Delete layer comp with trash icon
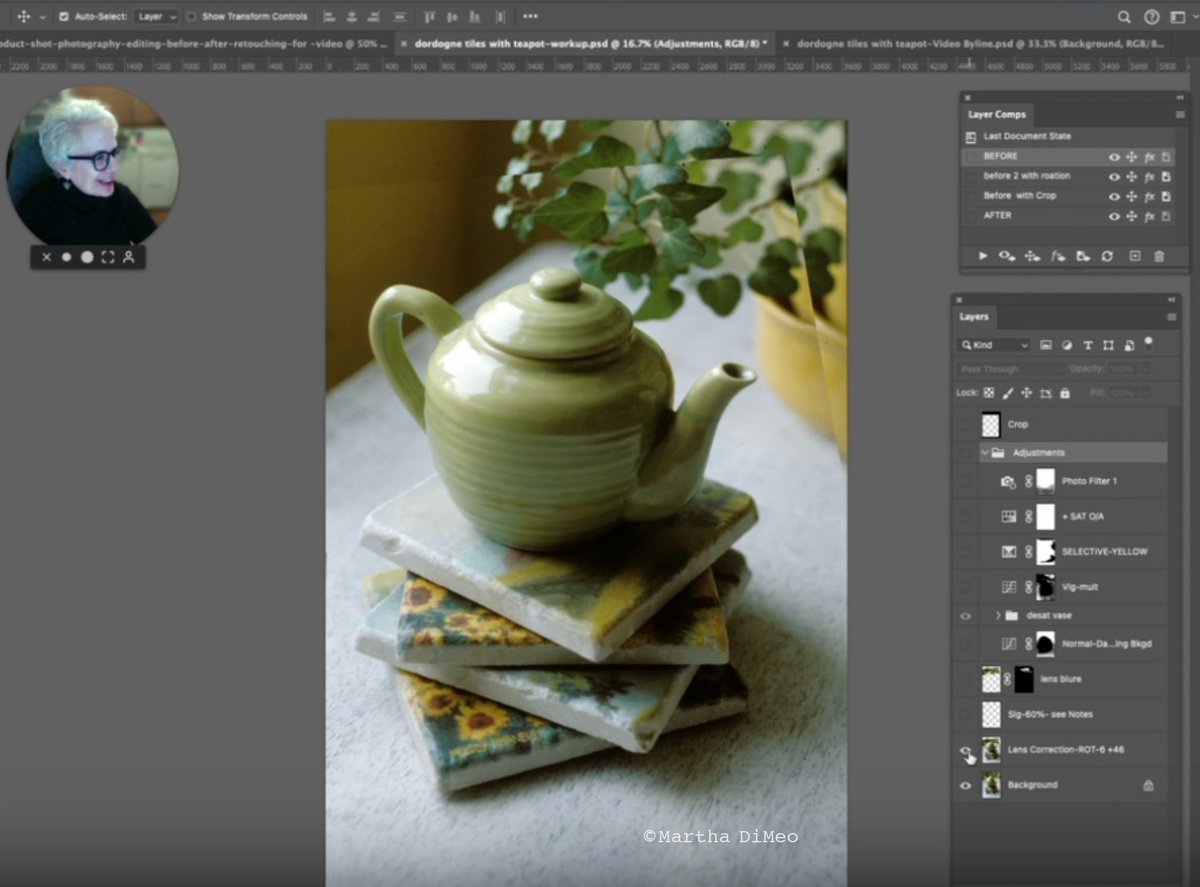This screenshot has width=1200, height=887. (x=1159, y=256)
